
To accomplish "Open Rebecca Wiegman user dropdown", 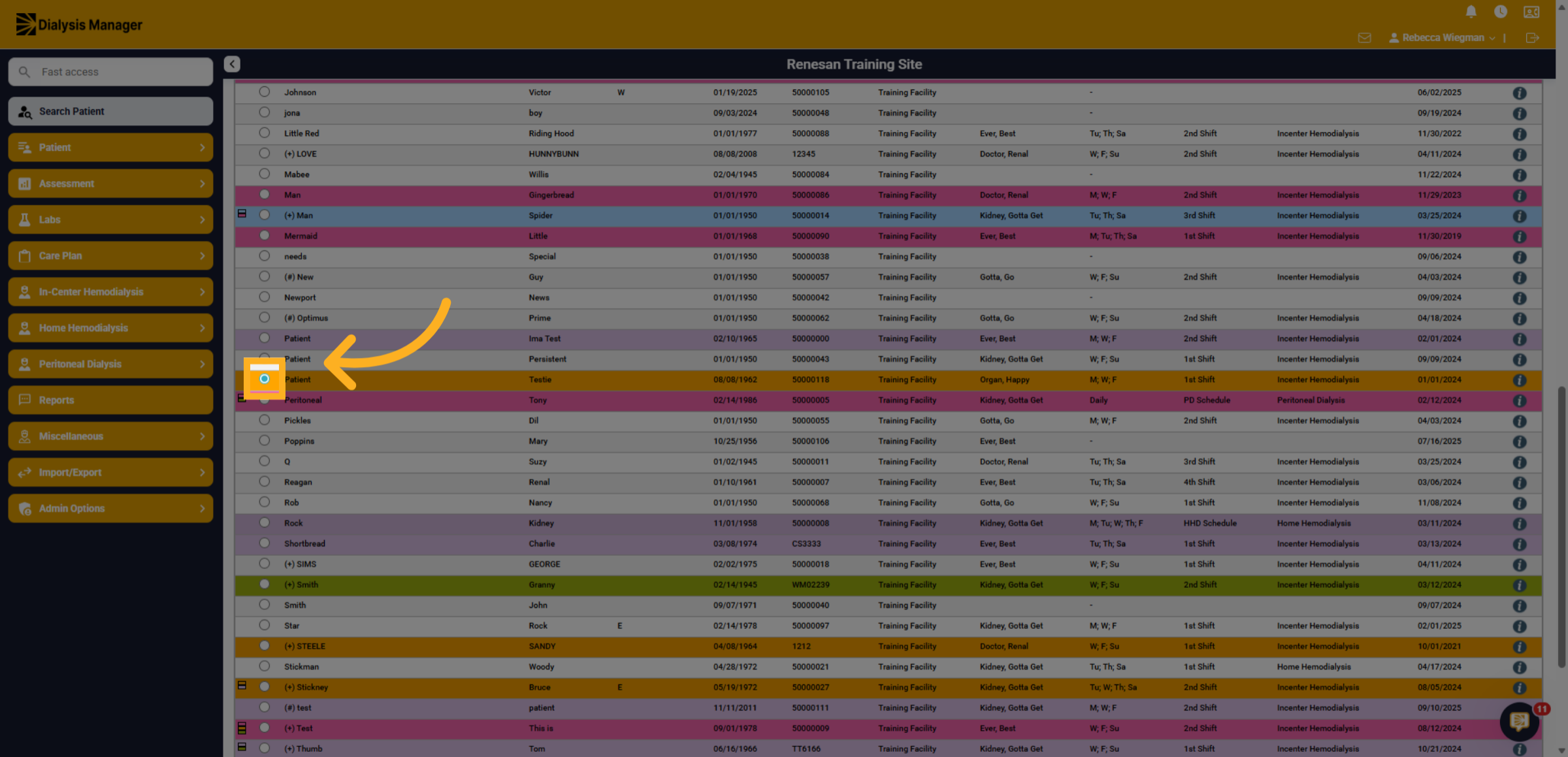I will pos(1443,38).
